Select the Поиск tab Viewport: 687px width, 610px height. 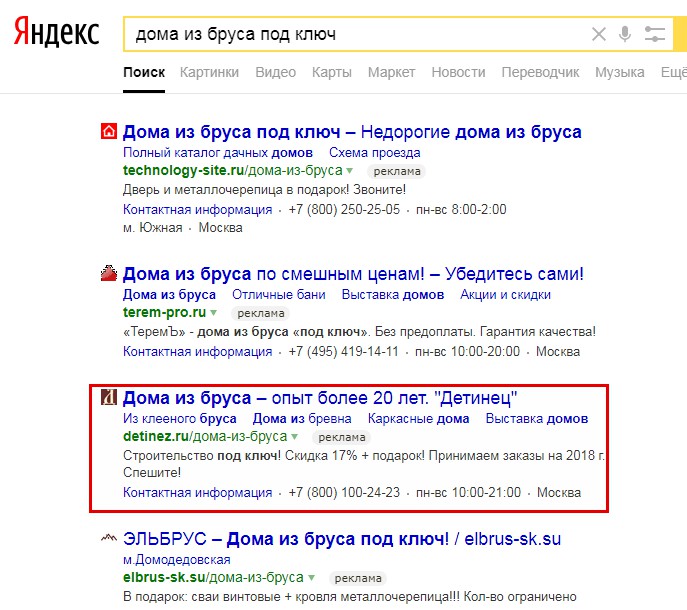144,72
